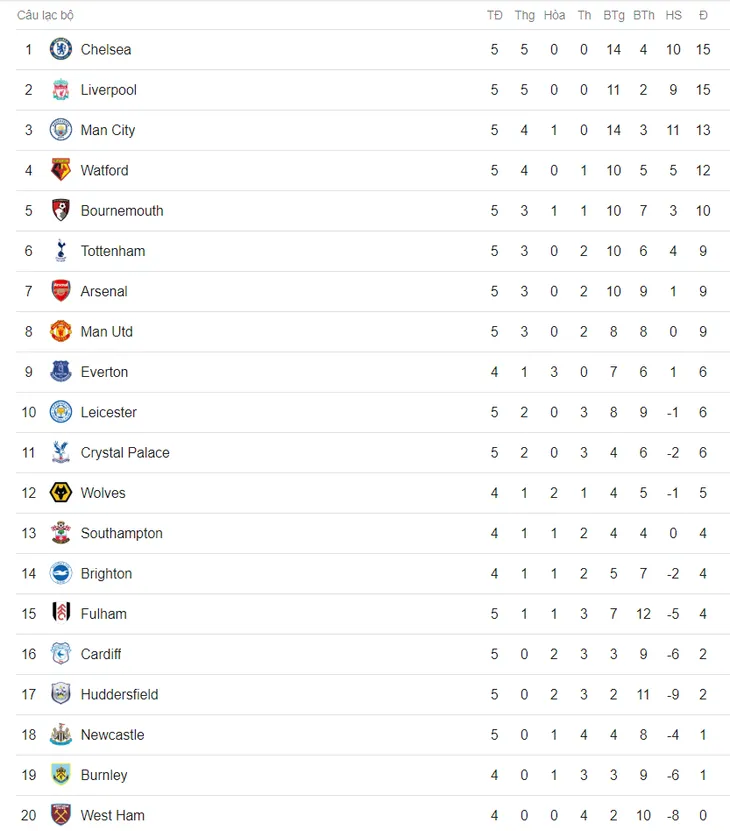
Task: Open the Tottenham cockerel crest icon
Action: (61, 251)
